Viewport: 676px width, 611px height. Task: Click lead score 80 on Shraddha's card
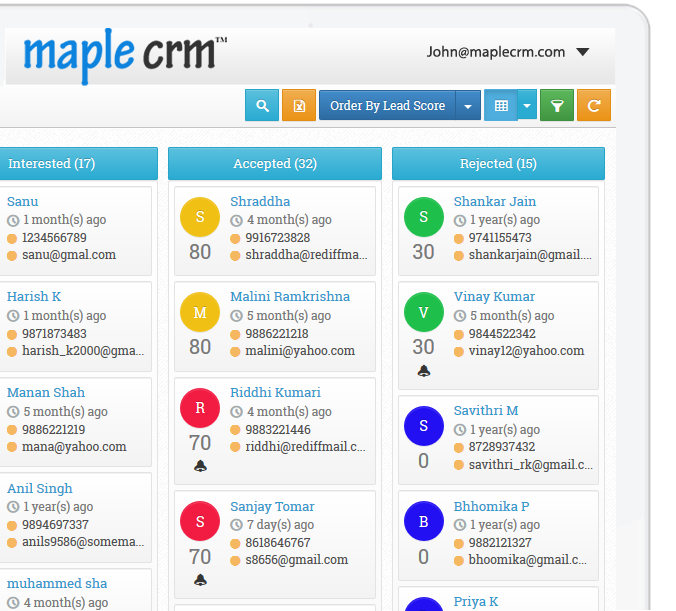[x=200, y=252]
